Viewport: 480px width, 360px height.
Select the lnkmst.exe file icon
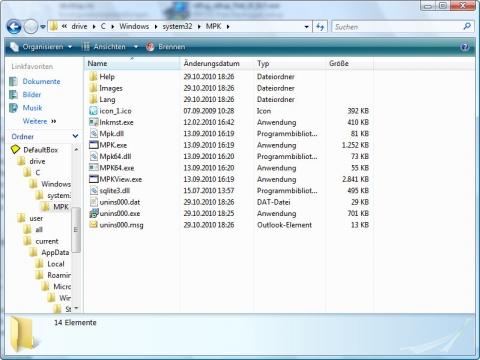(x=93, y=122)
